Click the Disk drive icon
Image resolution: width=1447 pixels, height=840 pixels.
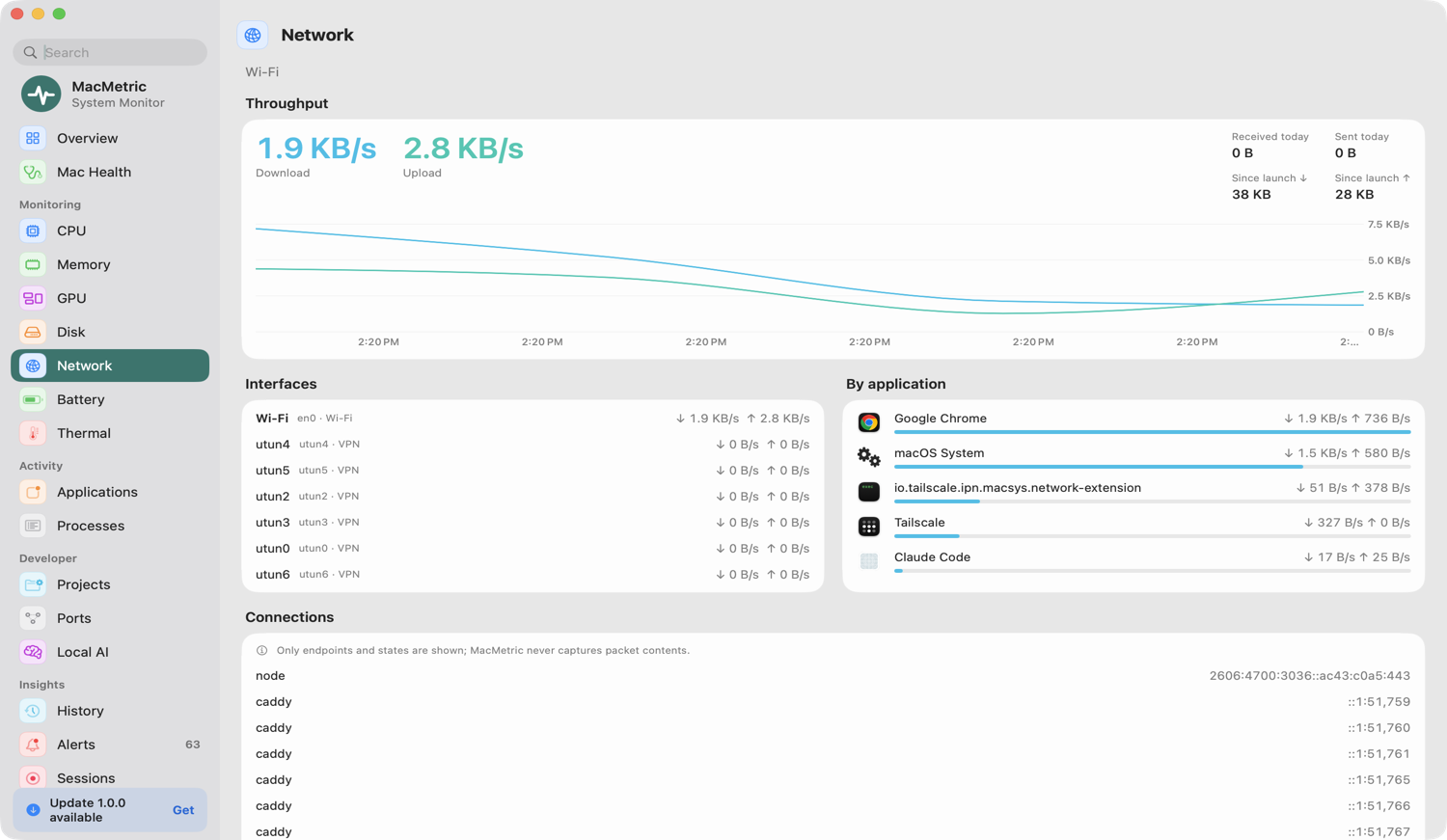pos(33,332)
